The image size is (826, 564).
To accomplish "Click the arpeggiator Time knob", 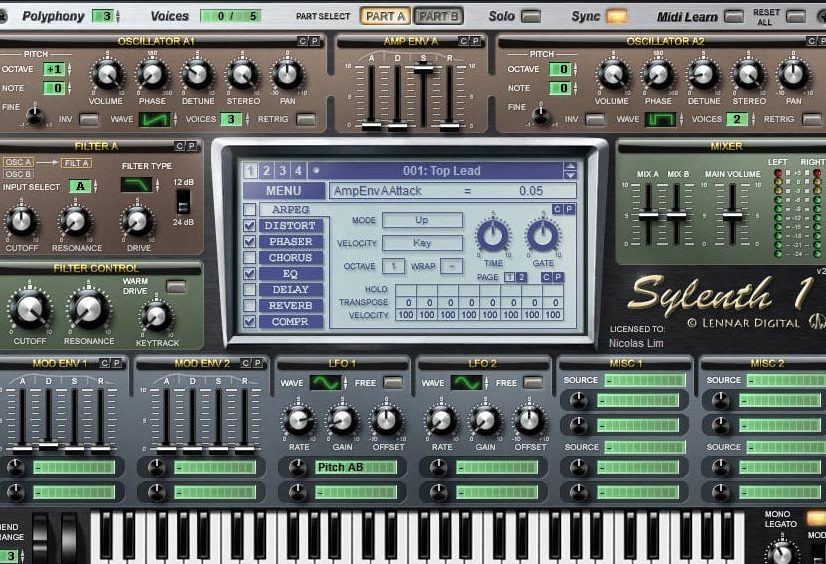I will coord(493,235).
